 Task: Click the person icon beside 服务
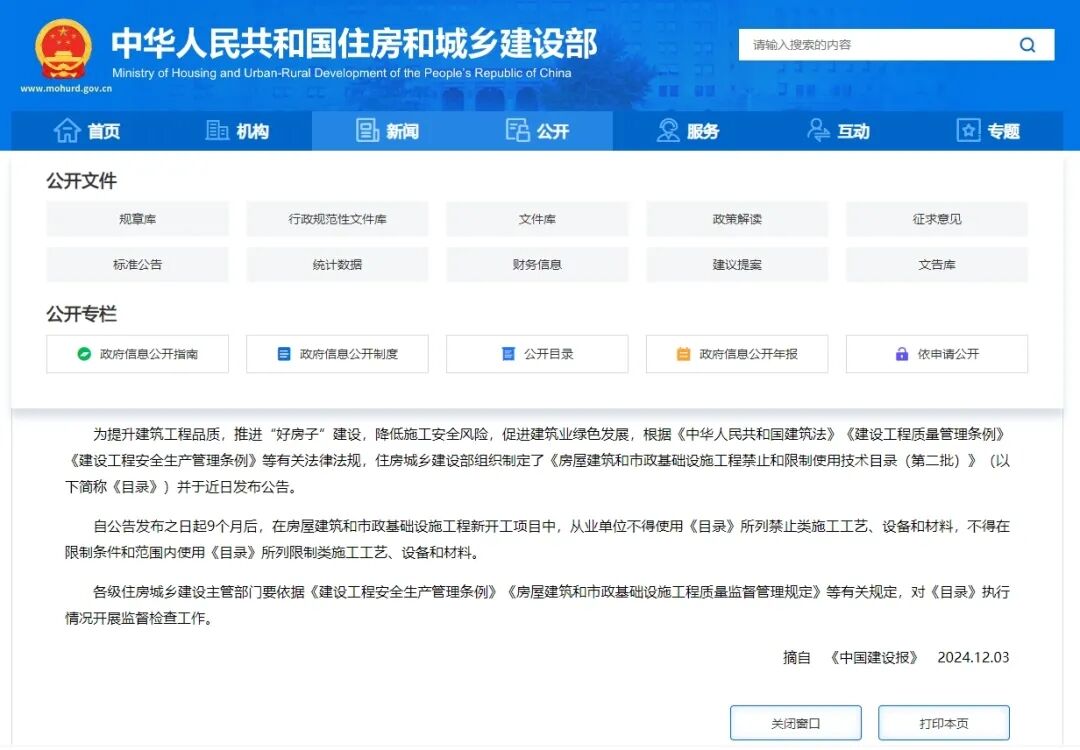pyautogui.click(x=667, y=130)
